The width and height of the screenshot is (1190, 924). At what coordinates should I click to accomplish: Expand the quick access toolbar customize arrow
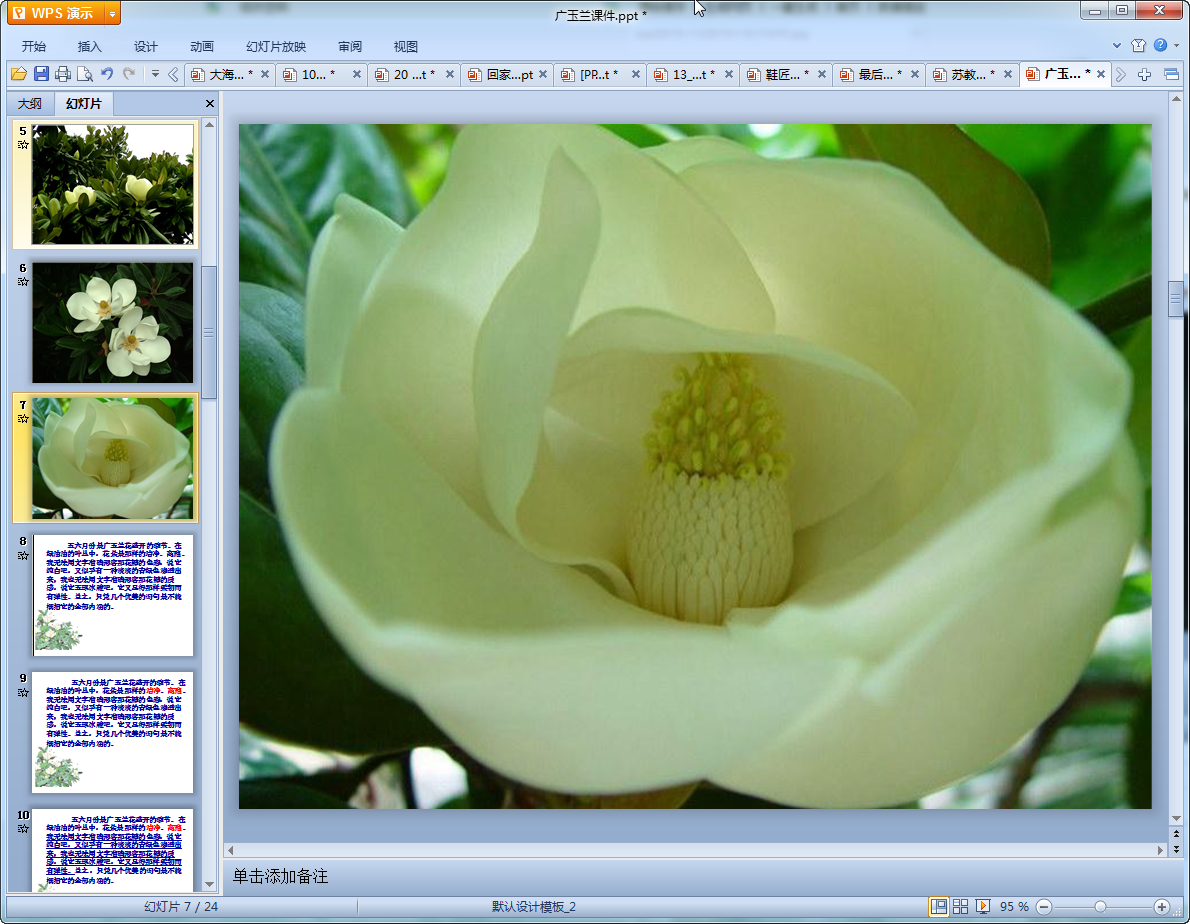point(155,74)
